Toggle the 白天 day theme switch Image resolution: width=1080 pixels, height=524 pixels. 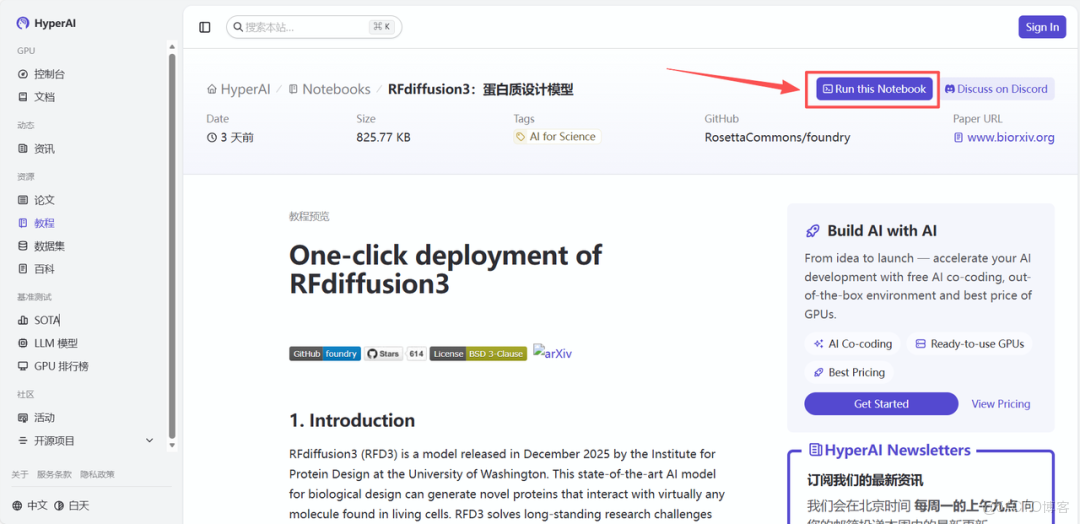(72, 505)
